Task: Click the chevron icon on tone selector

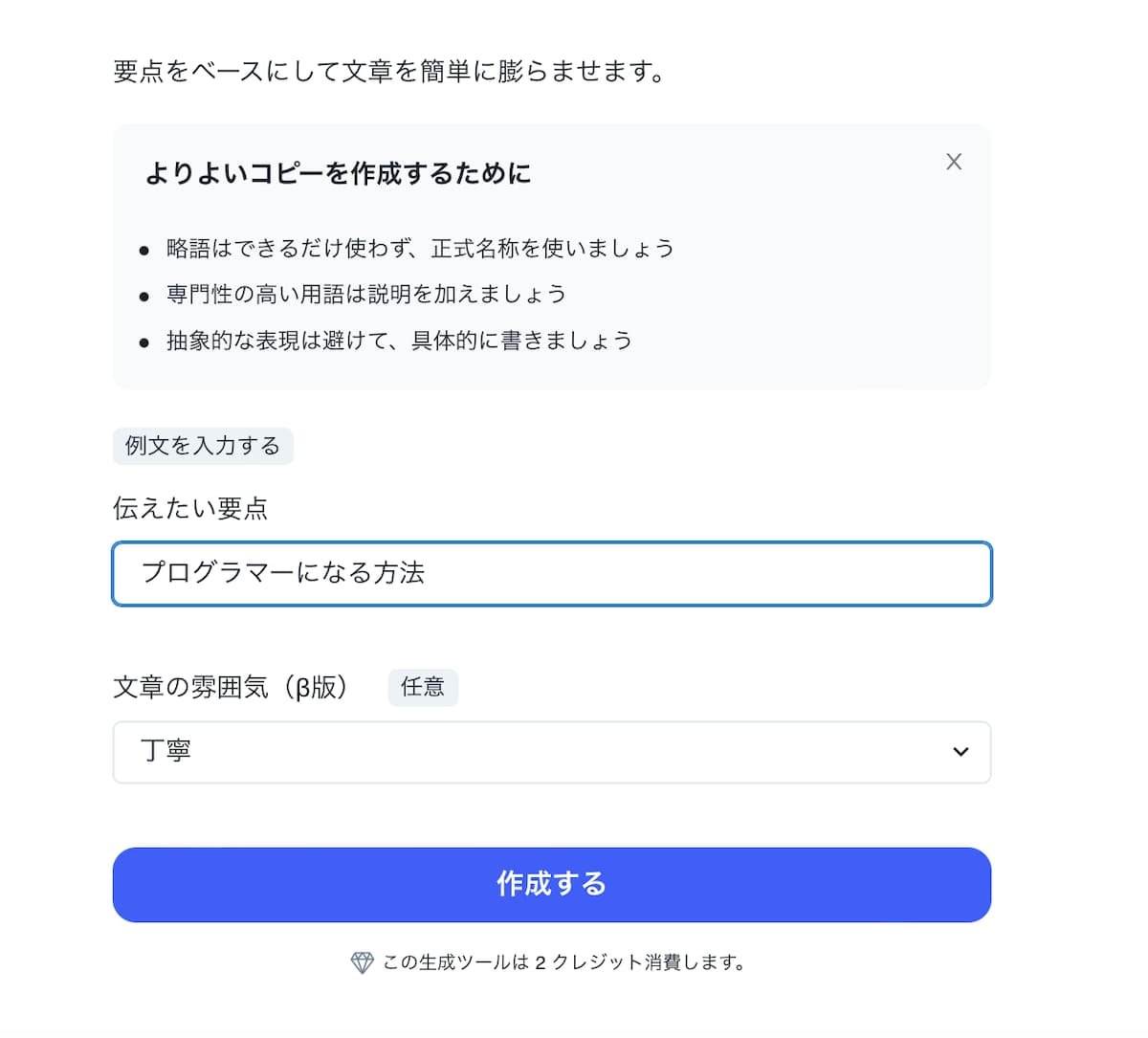Action: coord(960,752)
